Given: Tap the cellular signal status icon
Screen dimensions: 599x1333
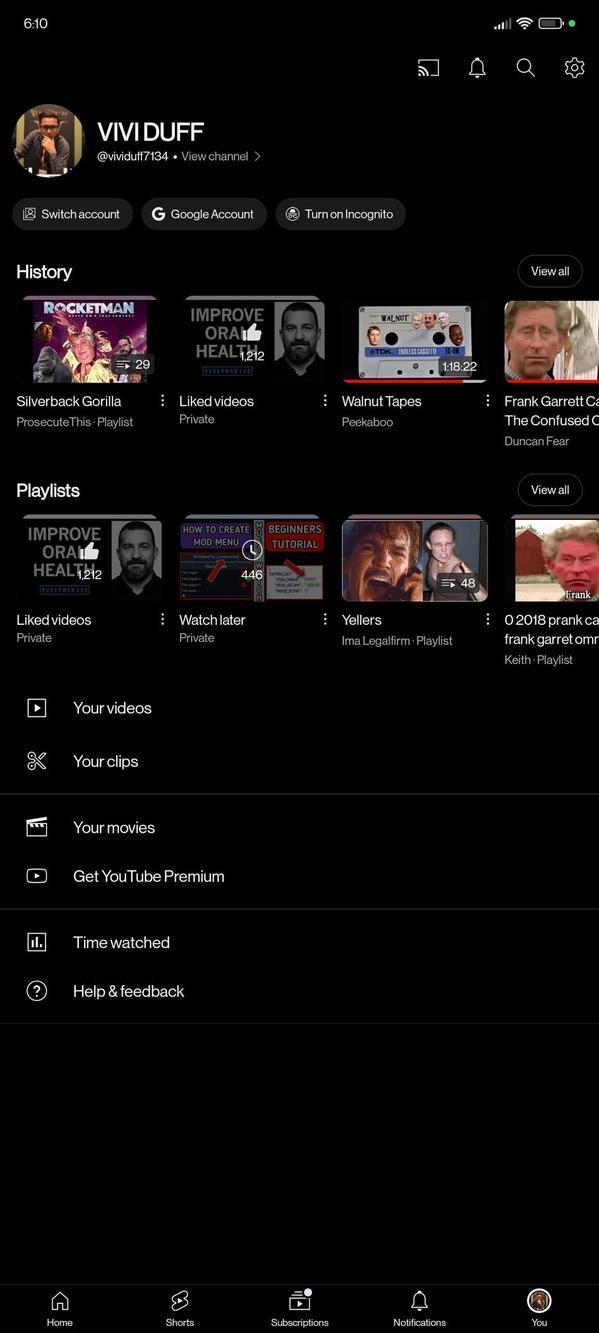Looking at the screenshot, I should [503, 23].
